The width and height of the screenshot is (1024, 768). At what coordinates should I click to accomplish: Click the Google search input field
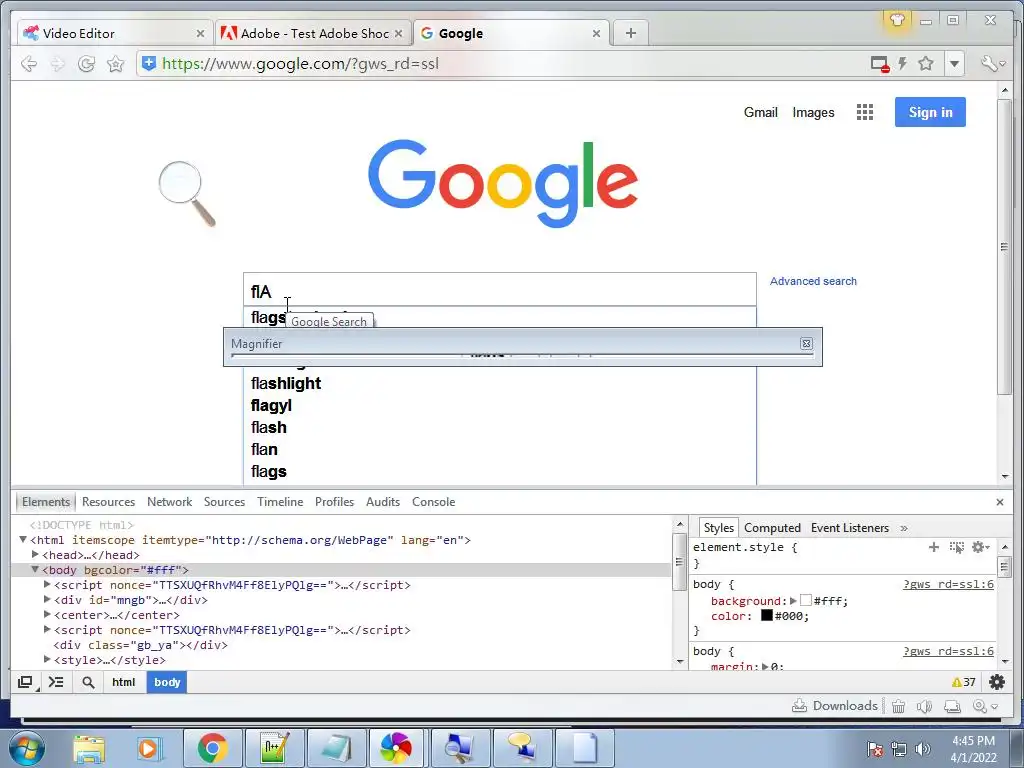click(500, 289)
